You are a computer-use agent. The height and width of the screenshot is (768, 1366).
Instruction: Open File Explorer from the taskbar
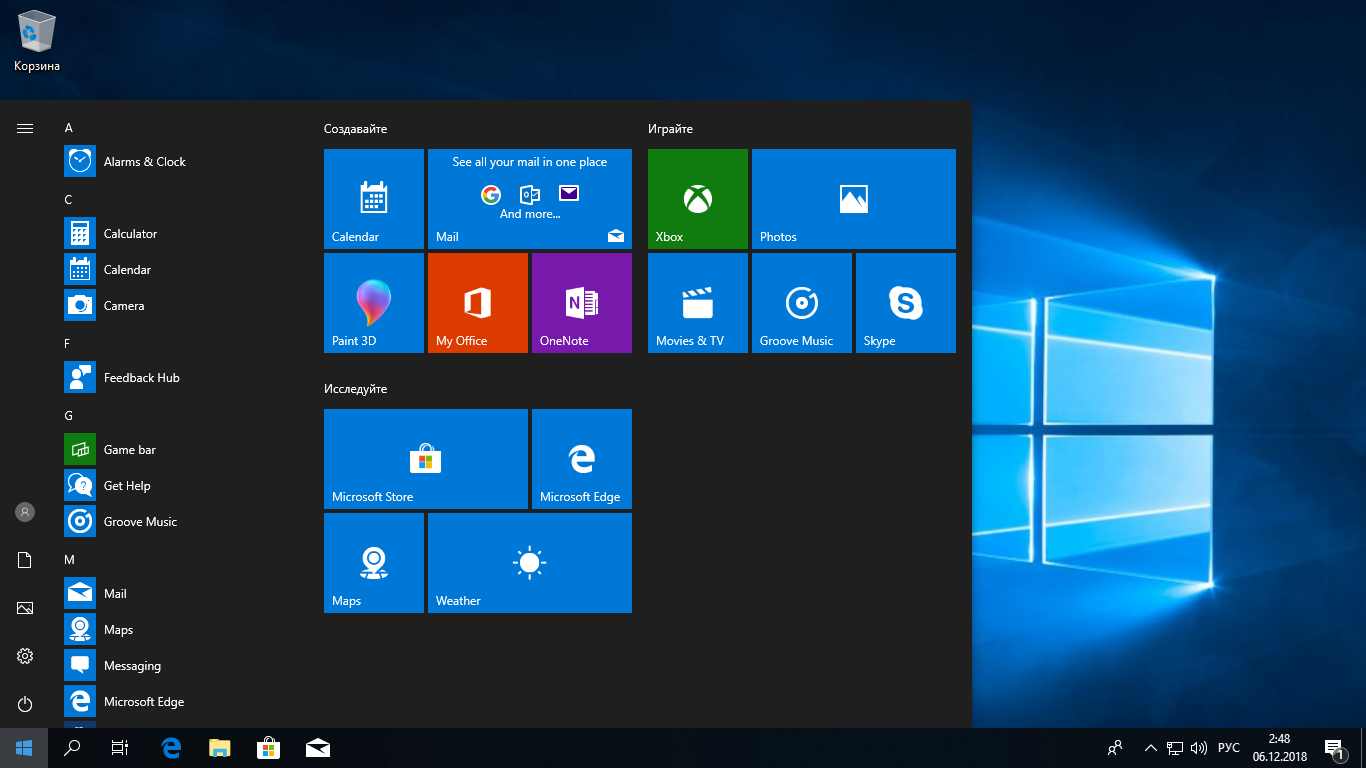coord(220,748)
